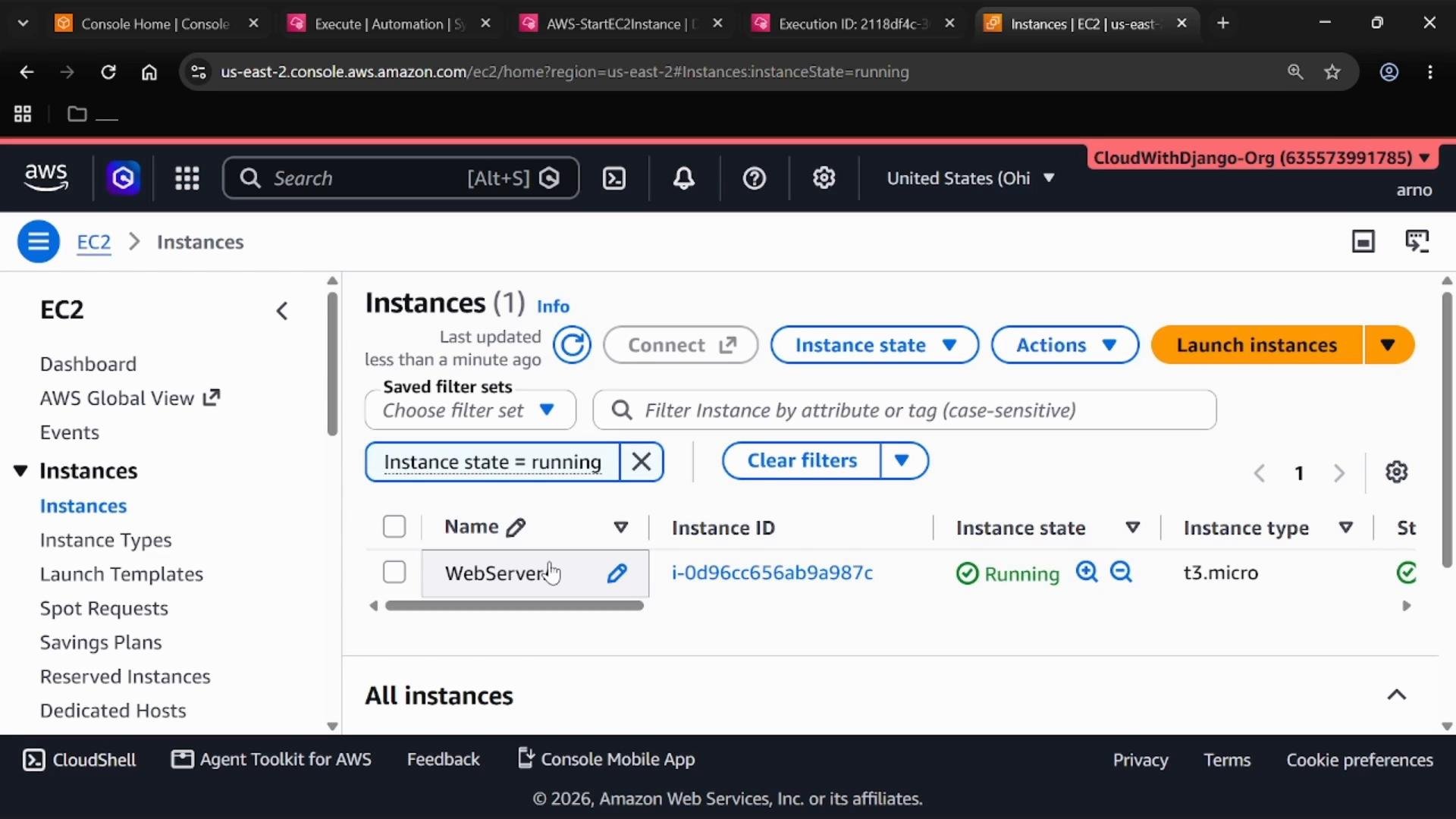
Task: Open the browser home page
Action: [149, 72]
